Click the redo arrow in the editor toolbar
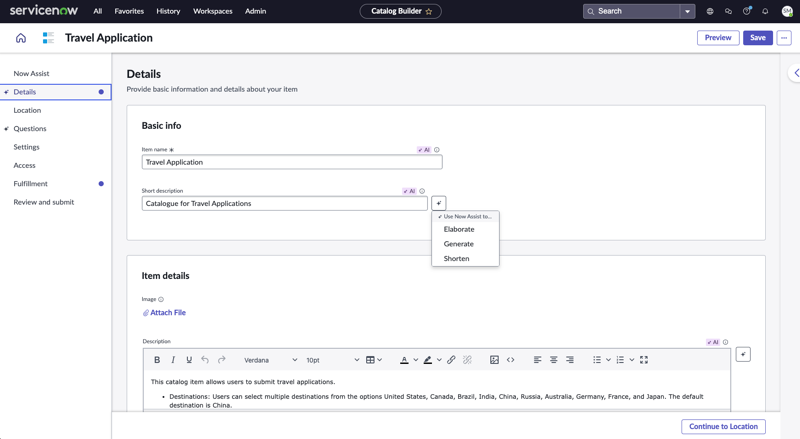Image resolution: width=800 pixels, height=439 pixels. (221, 360)
